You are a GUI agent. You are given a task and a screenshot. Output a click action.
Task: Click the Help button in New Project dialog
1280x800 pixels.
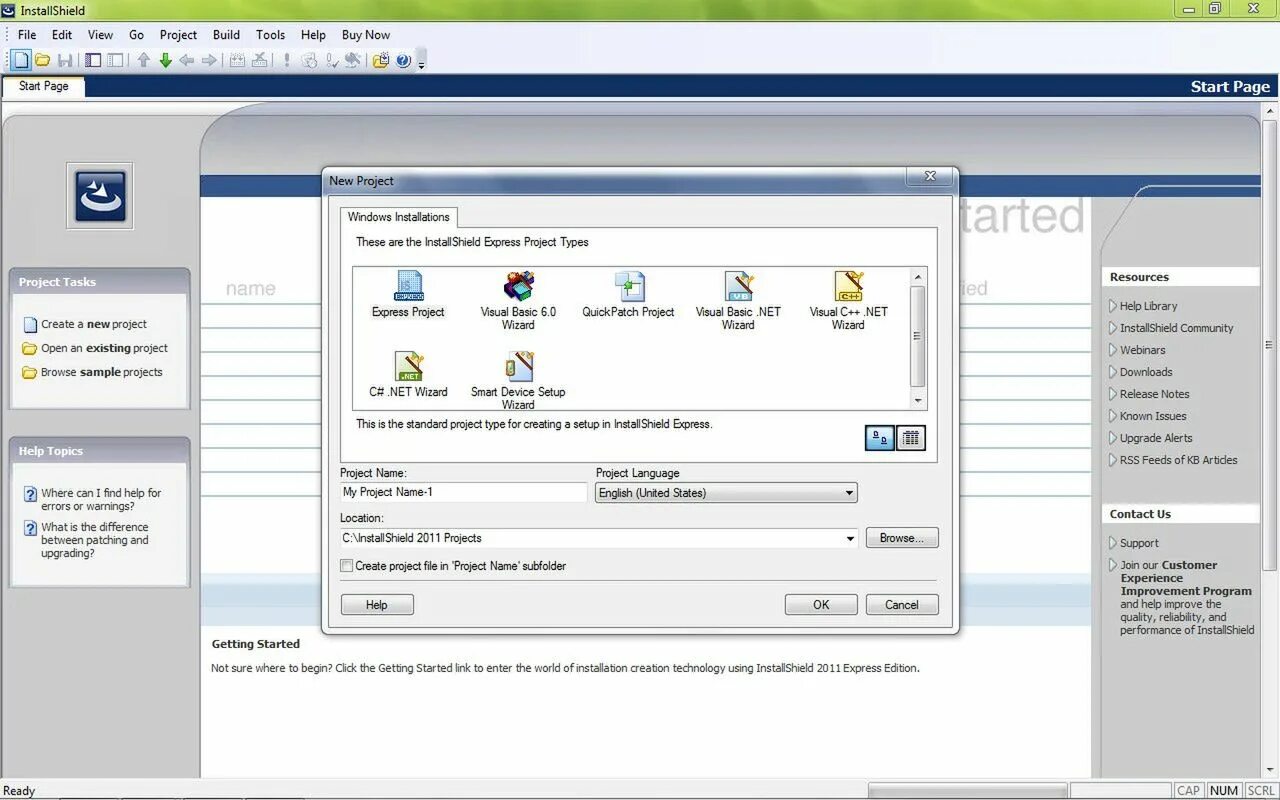click(377, 604)
